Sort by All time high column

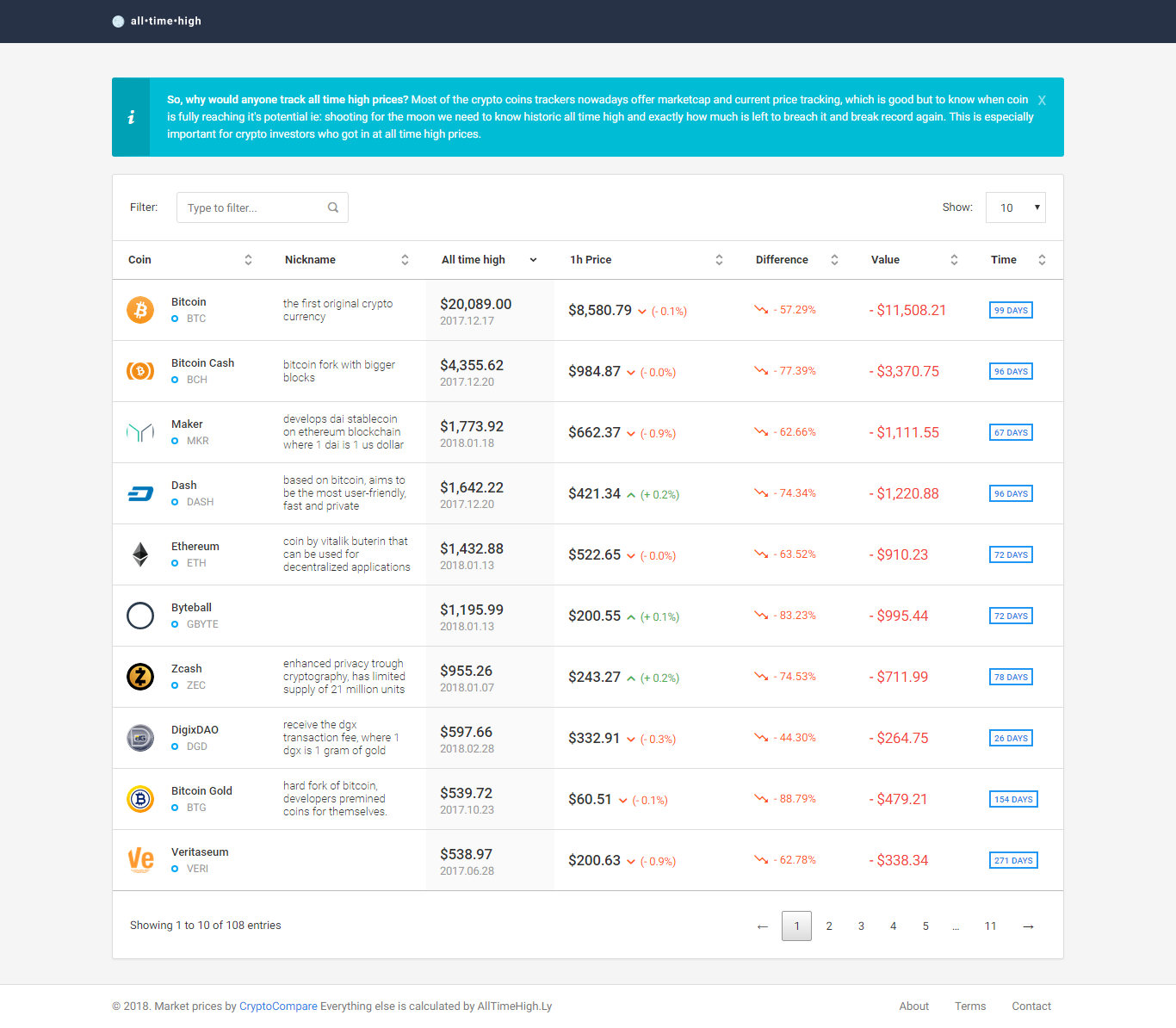coord(490,260)
